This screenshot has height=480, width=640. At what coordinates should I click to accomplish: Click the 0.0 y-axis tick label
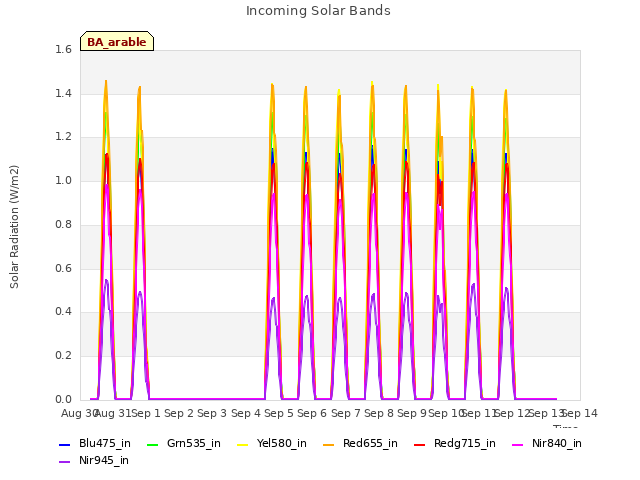pos(63,399)
